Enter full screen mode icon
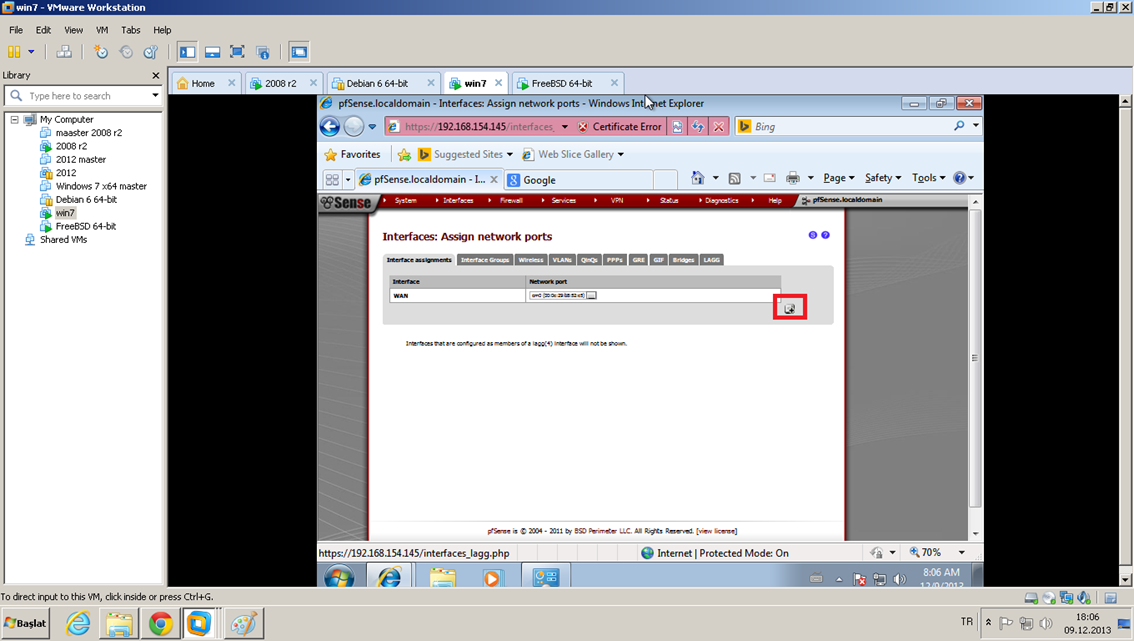The height and width of the screenshot is (641, 1134). click(x=237, y=52)
